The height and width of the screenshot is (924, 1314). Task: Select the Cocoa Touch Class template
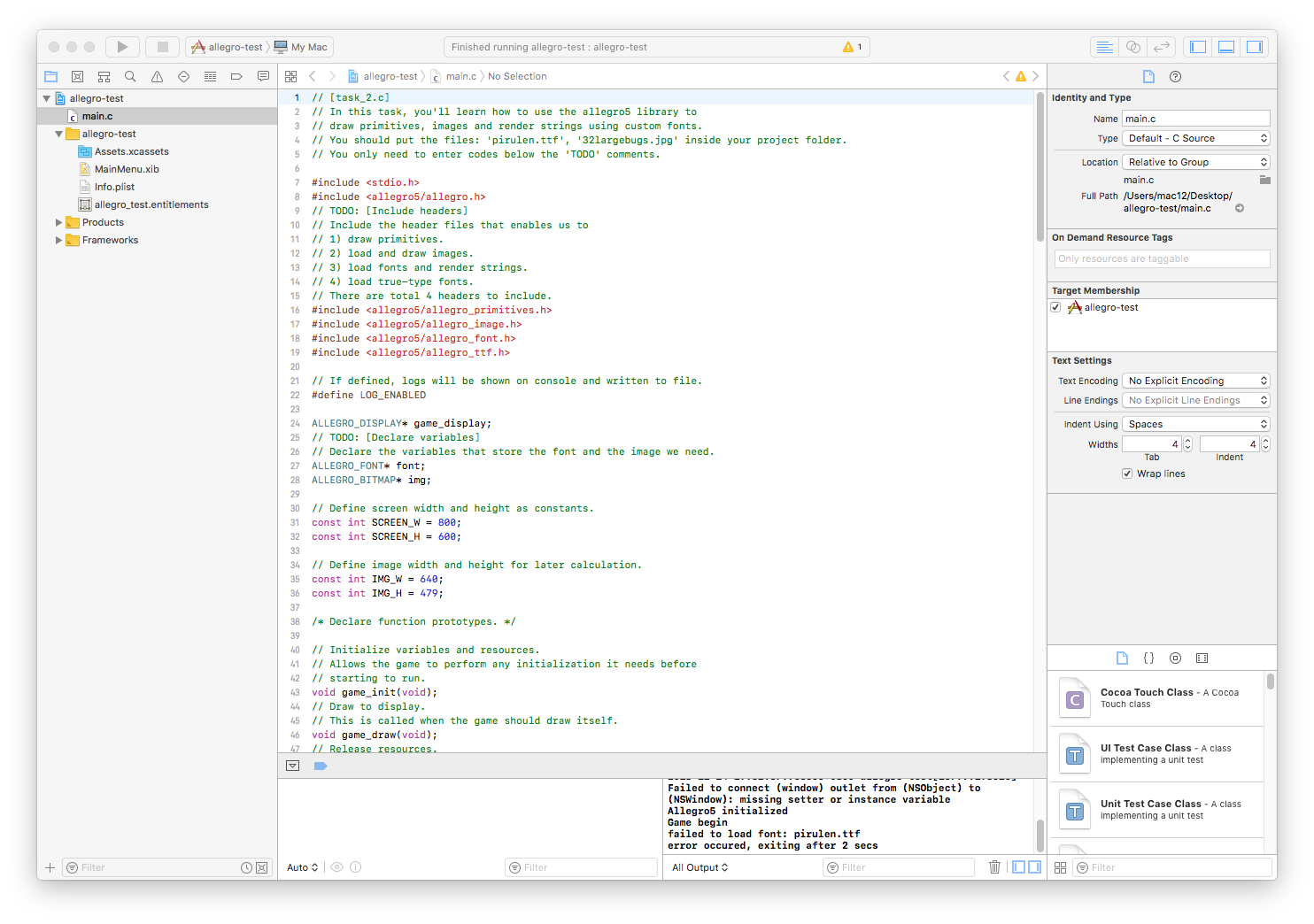(1157, 698)
